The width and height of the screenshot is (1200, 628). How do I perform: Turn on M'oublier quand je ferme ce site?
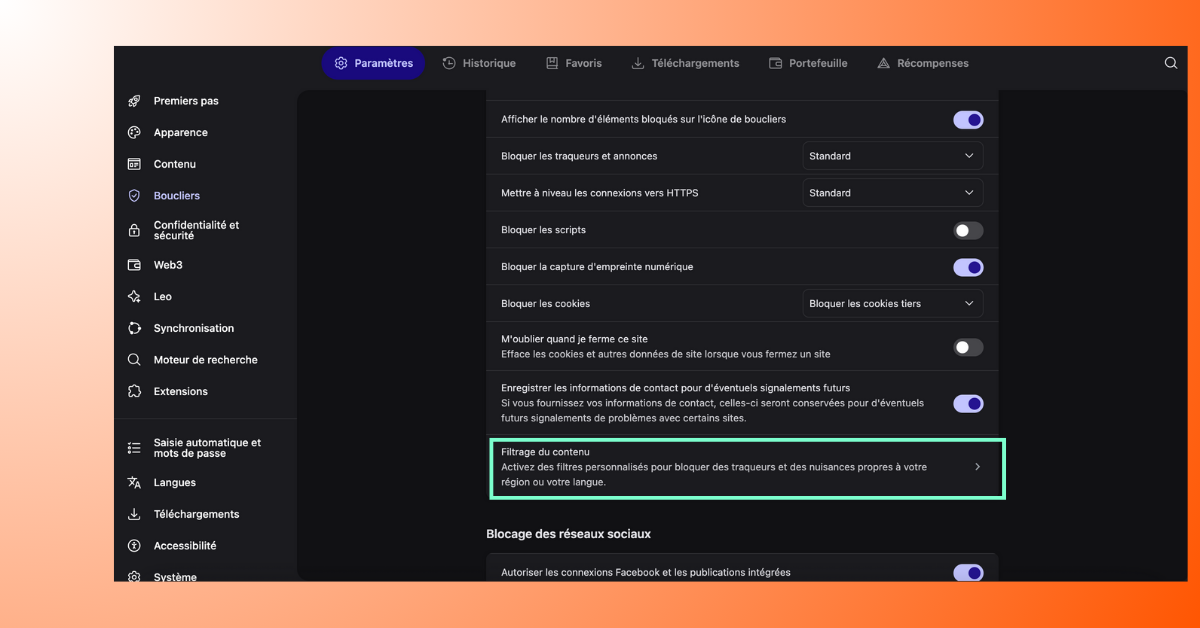coord(967,348)
